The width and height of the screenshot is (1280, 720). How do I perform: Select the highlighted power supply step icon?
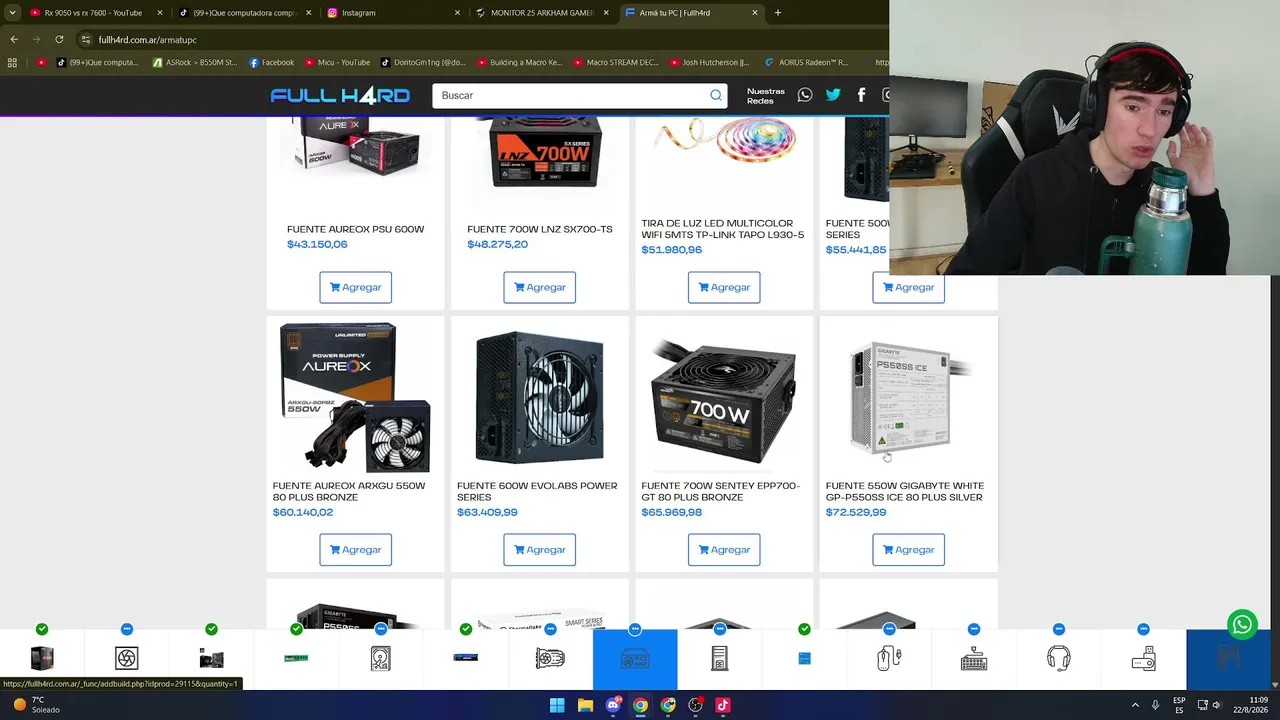tap(635, 658)
